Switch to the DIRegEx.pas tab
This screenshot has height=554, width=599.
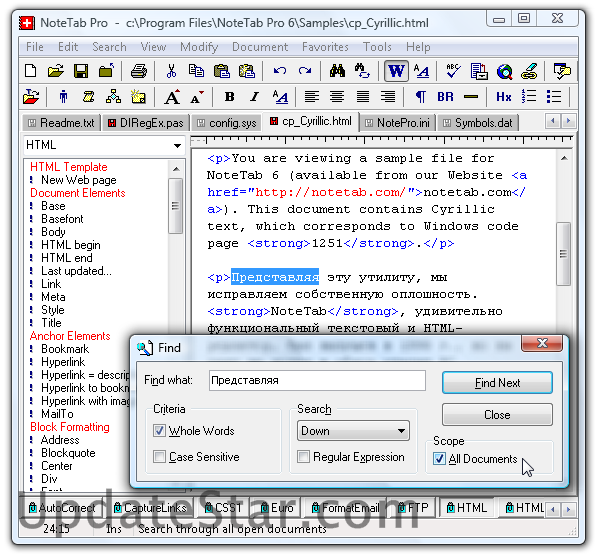pyautogui.click(x=146, y=123)
